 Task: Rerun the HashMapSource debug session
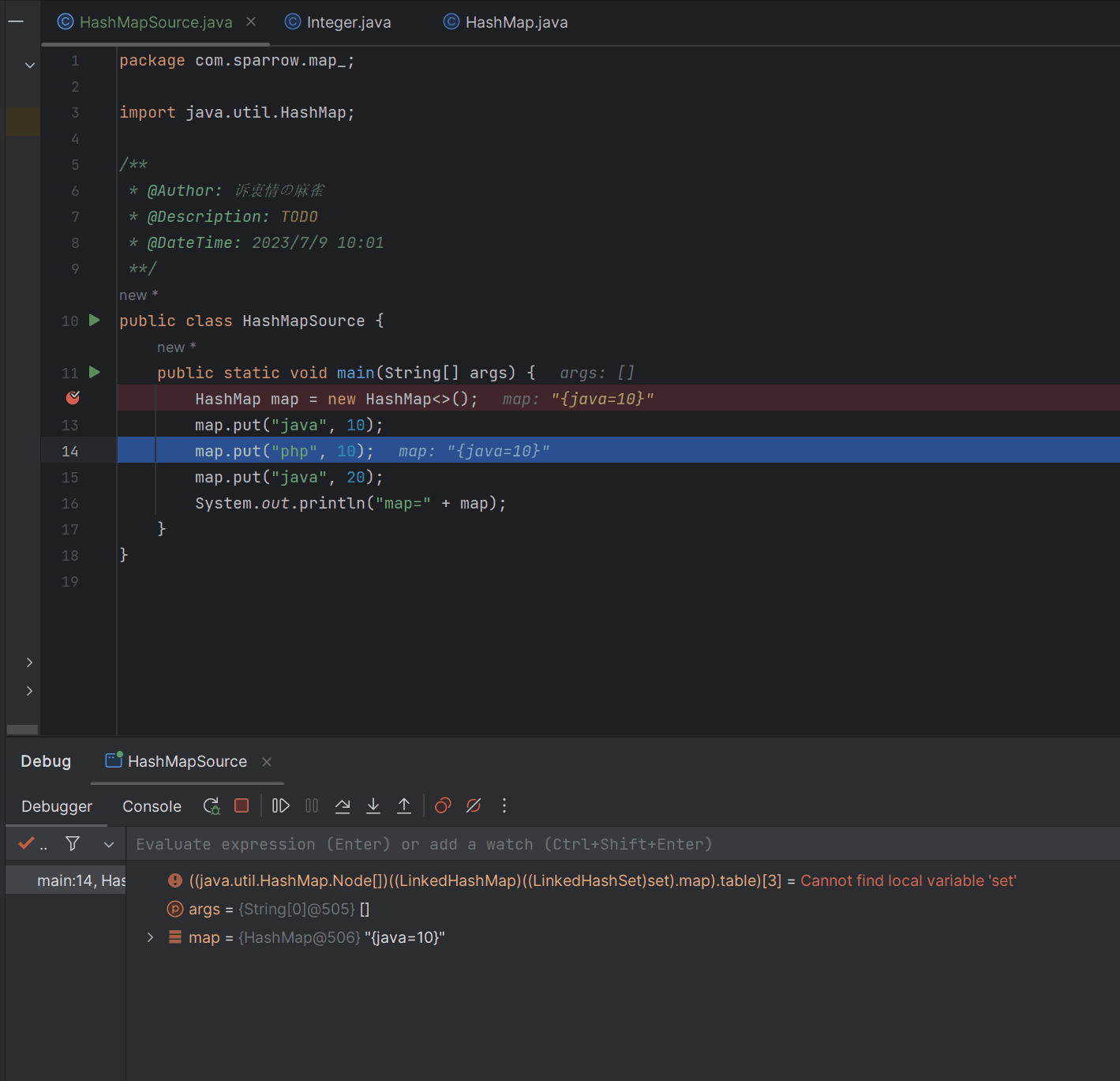(x=212, y=805)
